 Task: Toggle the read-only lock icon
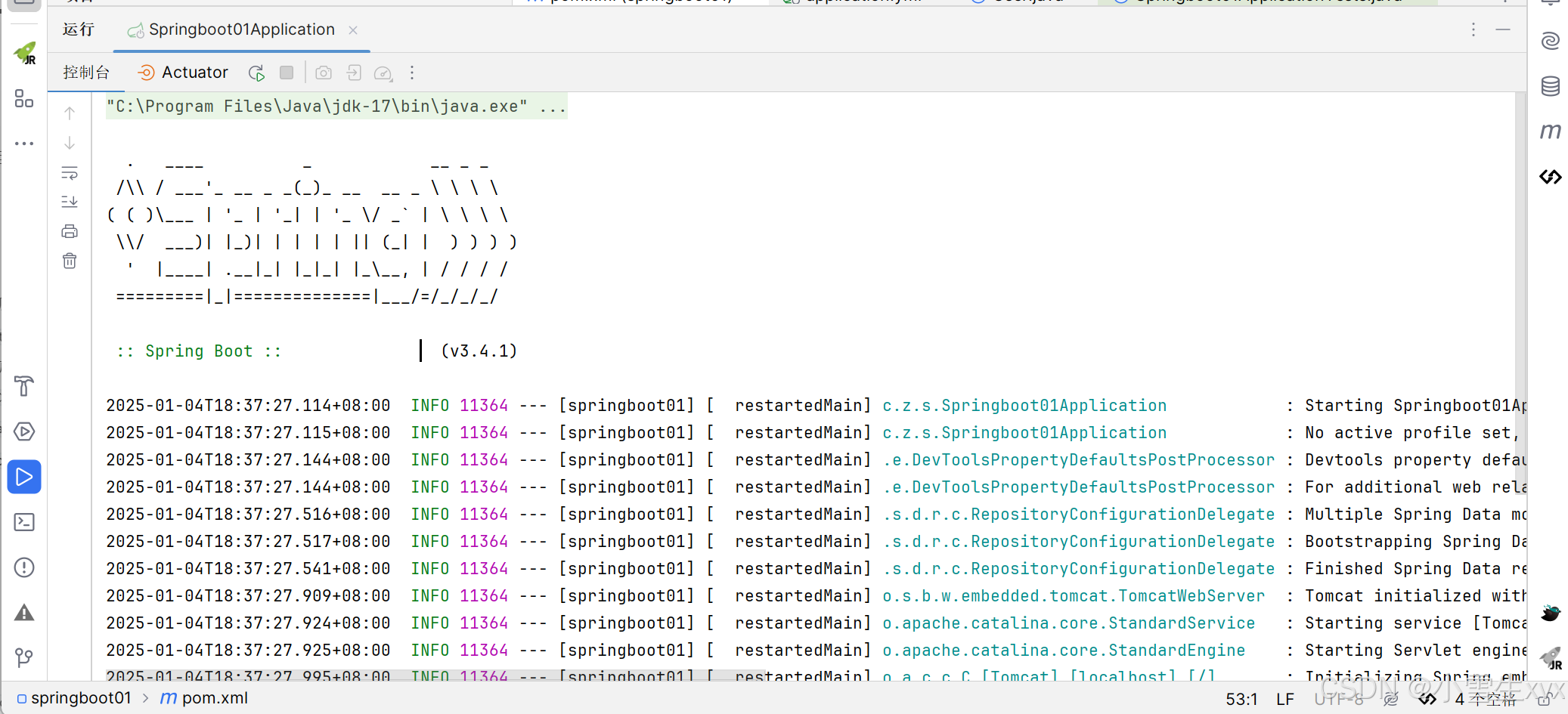pos(1544,700)
